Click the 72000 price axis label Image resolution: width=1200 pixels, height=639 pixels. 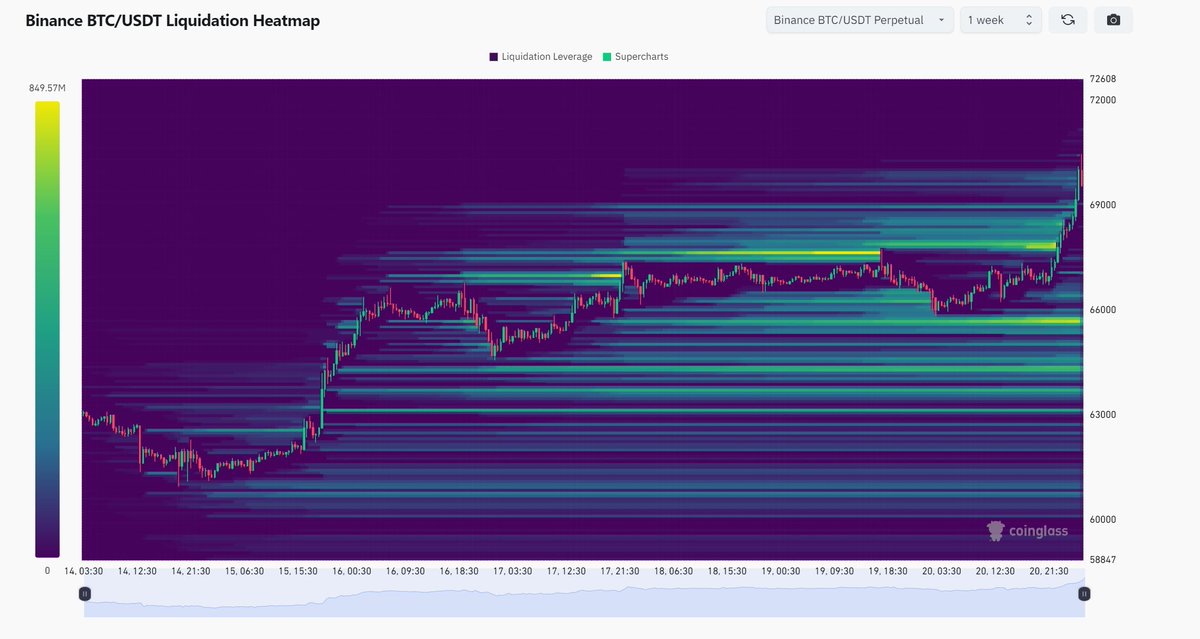[1103, 100]
